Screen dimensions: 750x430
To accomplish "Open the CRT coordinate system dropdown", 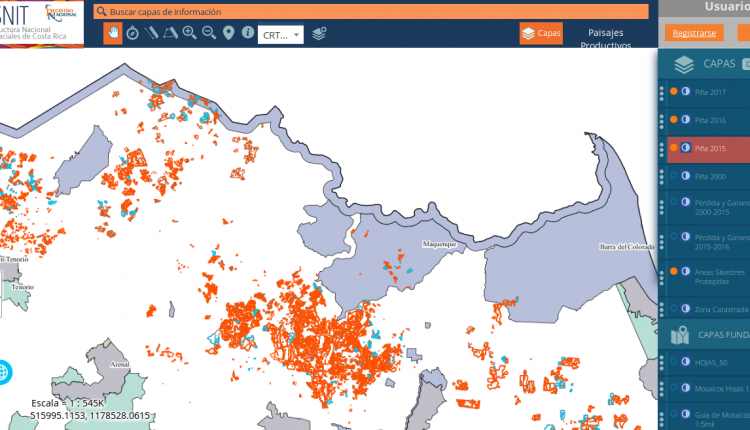I will [x=280, y=34].
